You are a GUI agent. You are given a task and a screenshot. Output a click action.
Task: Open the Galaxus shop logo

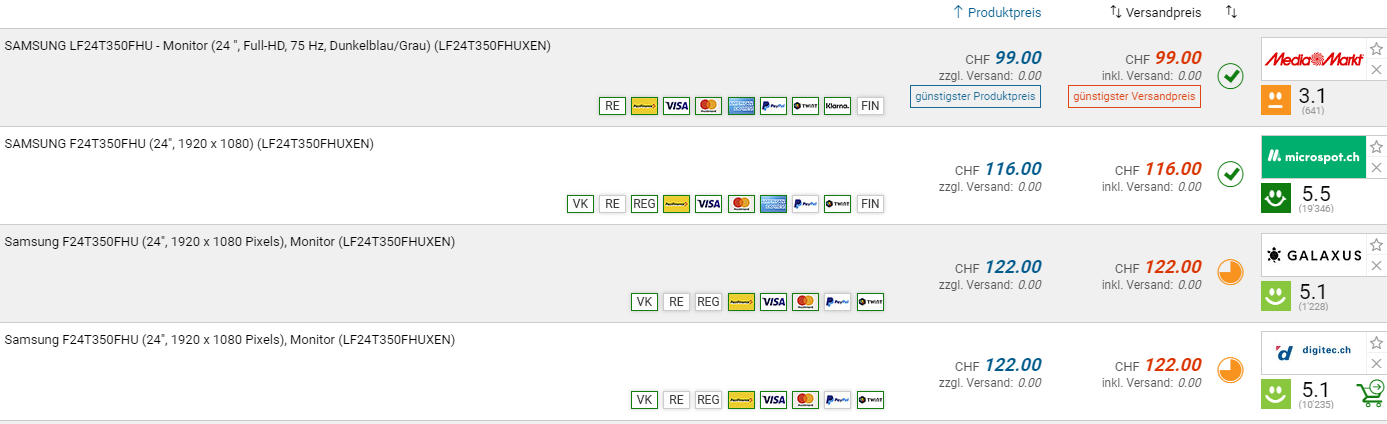click(x=1312, y=255)
